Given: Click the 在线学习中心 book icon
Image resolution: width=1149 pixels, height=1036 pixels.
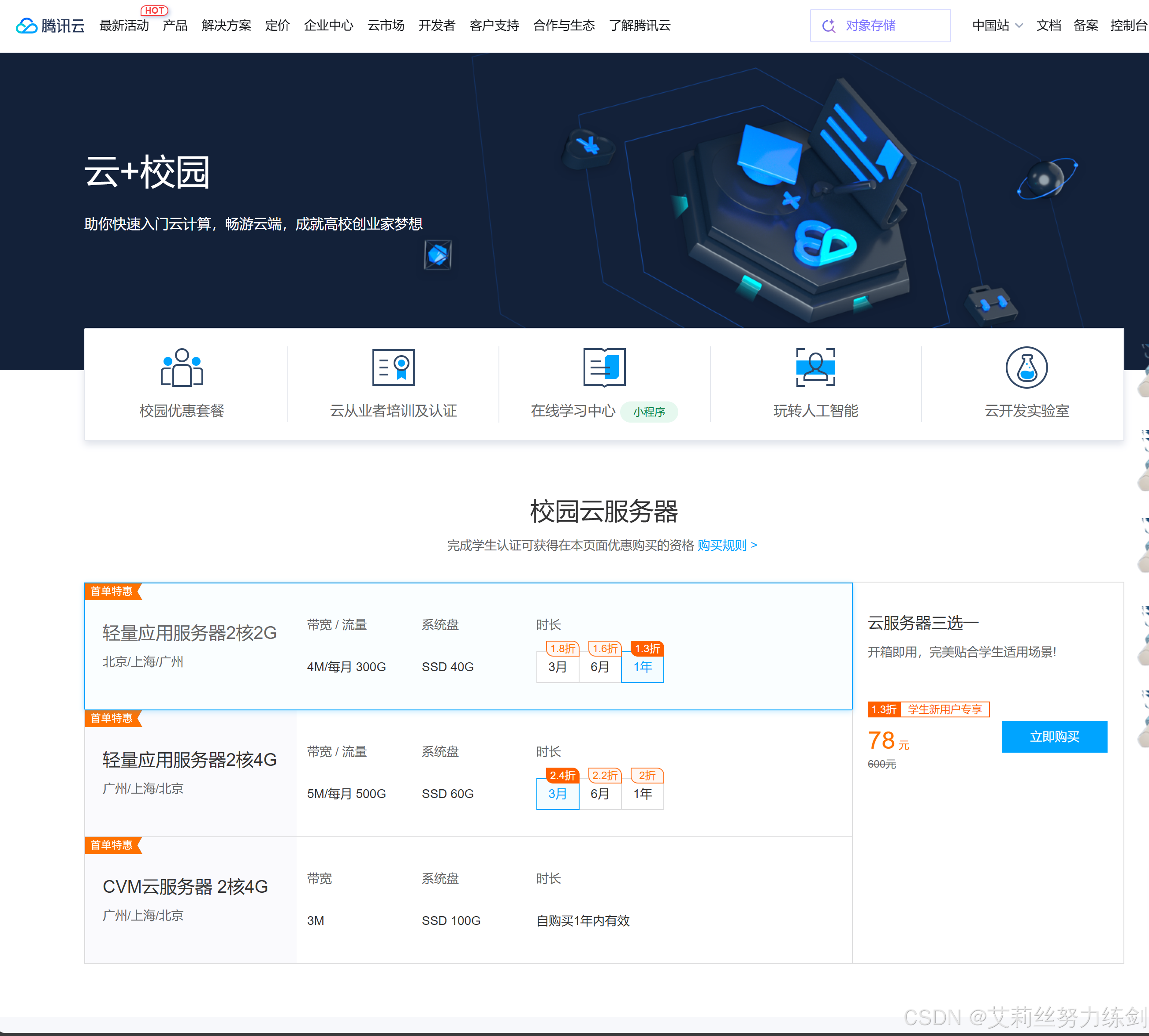Looking at the screenshot, I should coord(604,368).
